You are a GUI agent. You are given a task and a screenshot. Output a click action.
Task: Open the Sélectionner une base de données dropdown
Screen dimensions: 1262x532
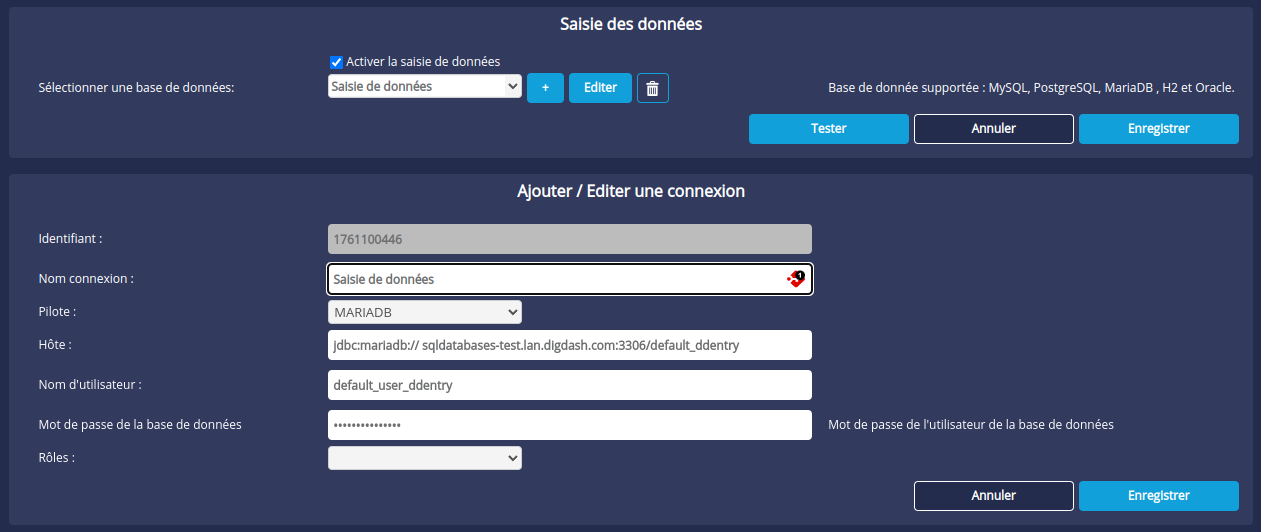(424, 87)
